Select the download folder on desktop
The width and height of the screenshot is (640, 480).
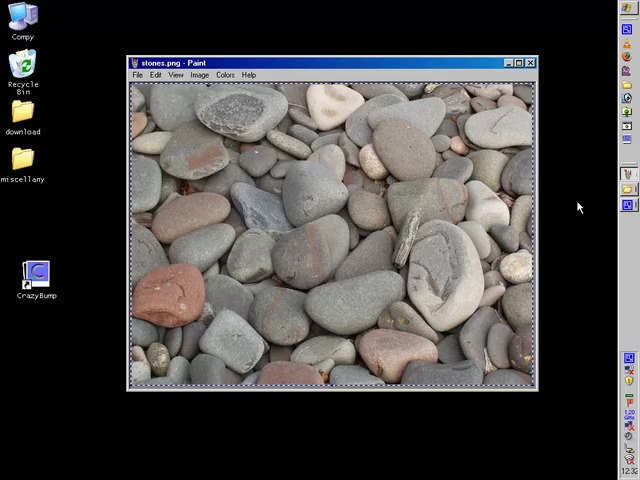23,113
